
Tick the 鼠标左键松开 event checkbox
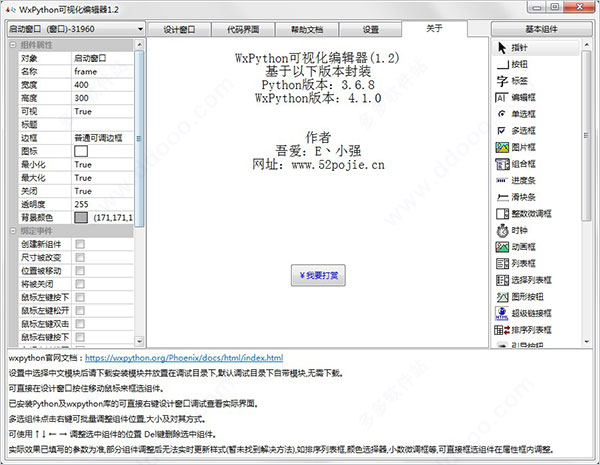coord(80,311)
